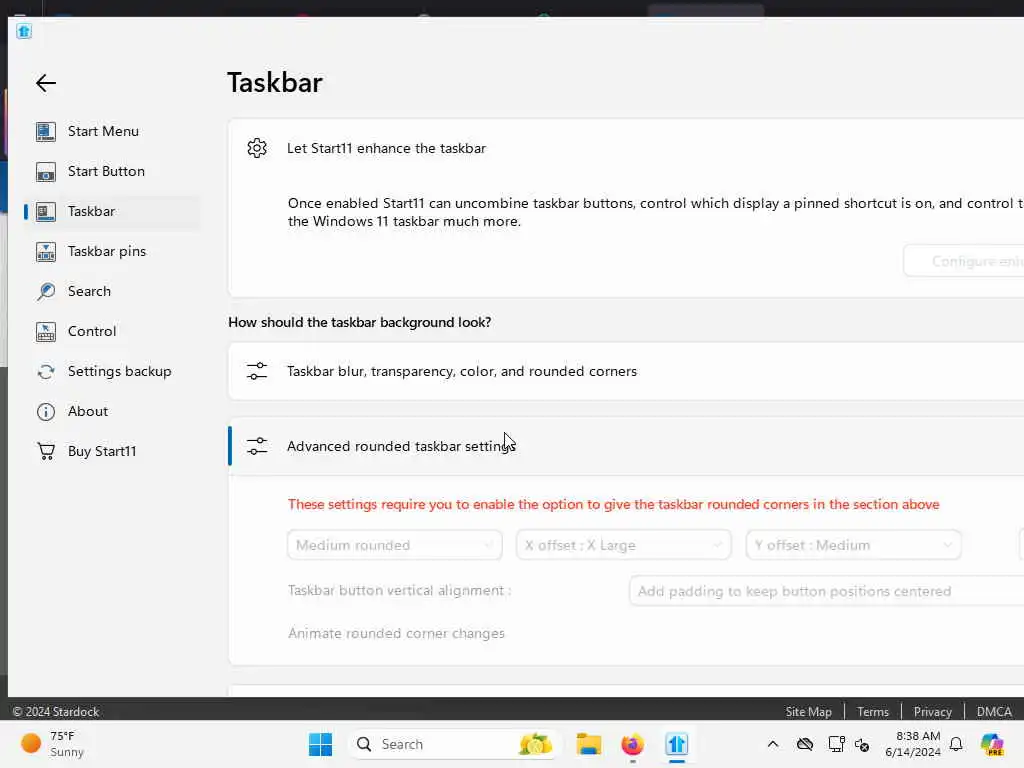
Task: Open the Privacy link
Action: coord(933,712)
